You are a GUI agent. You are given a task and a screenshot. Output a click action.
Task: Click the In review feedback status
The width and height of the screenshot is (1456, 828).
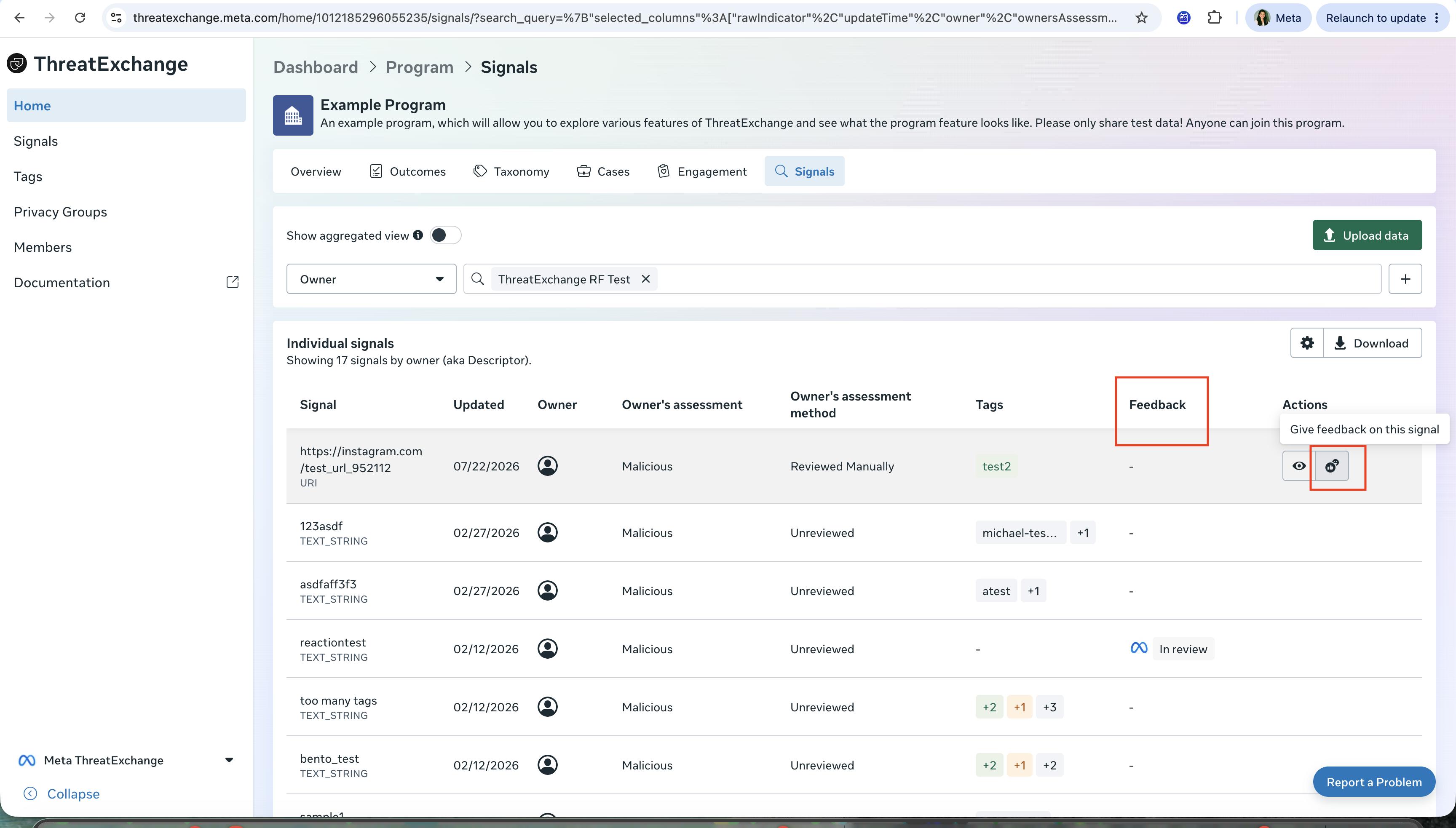1183,648
